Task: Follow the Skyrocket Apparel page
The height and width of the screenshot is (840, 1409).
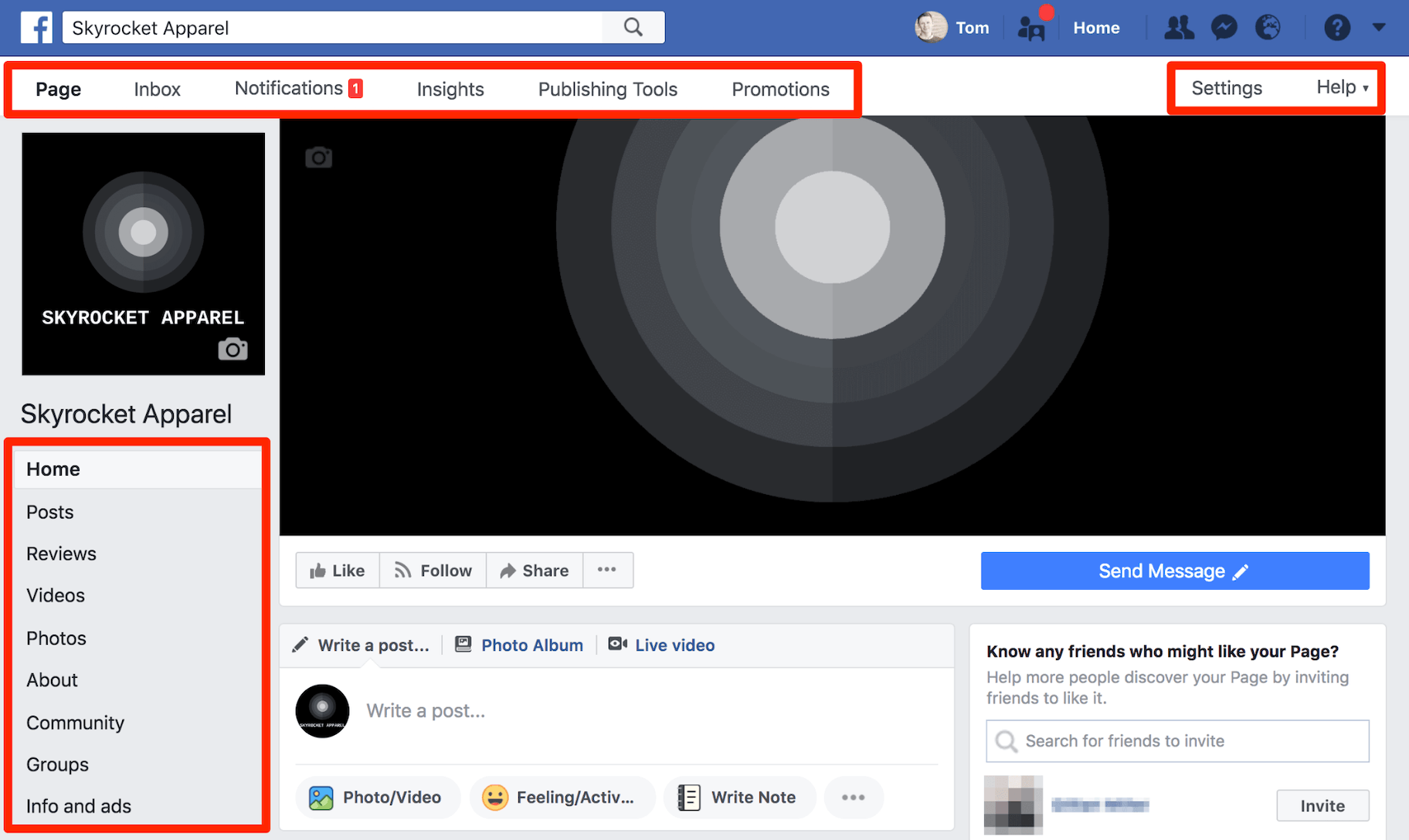Action: pyautogui.click(x=433, y=570)
